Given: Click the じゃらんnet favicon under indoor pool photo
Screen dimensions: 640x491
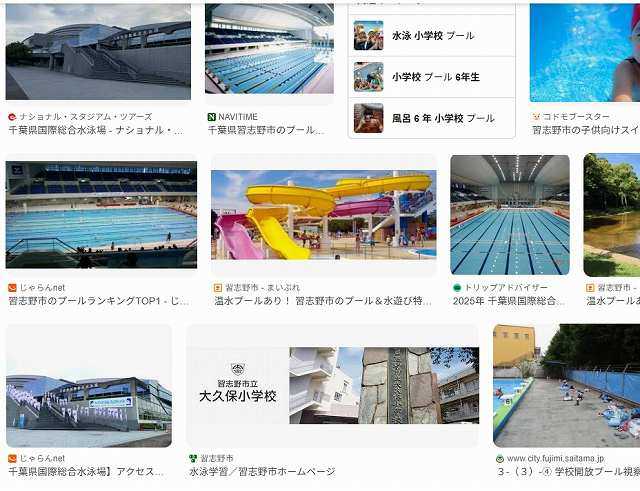Looking at the screenshot, I should pyautogui.click(x=12, y=288).
